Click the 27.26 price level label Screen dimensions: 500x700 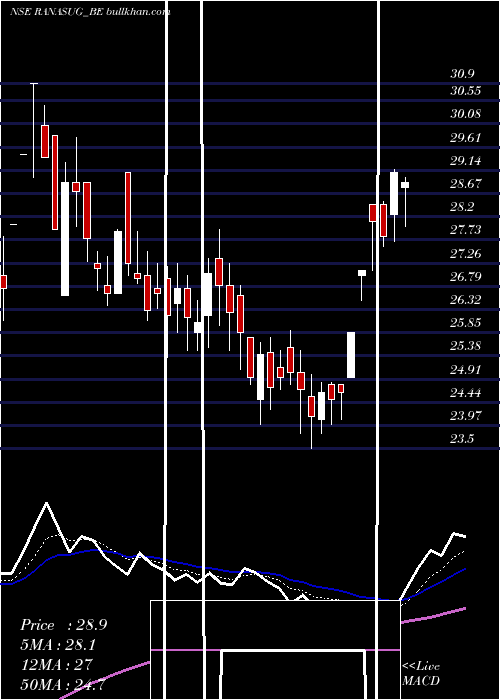coord(466,254)
